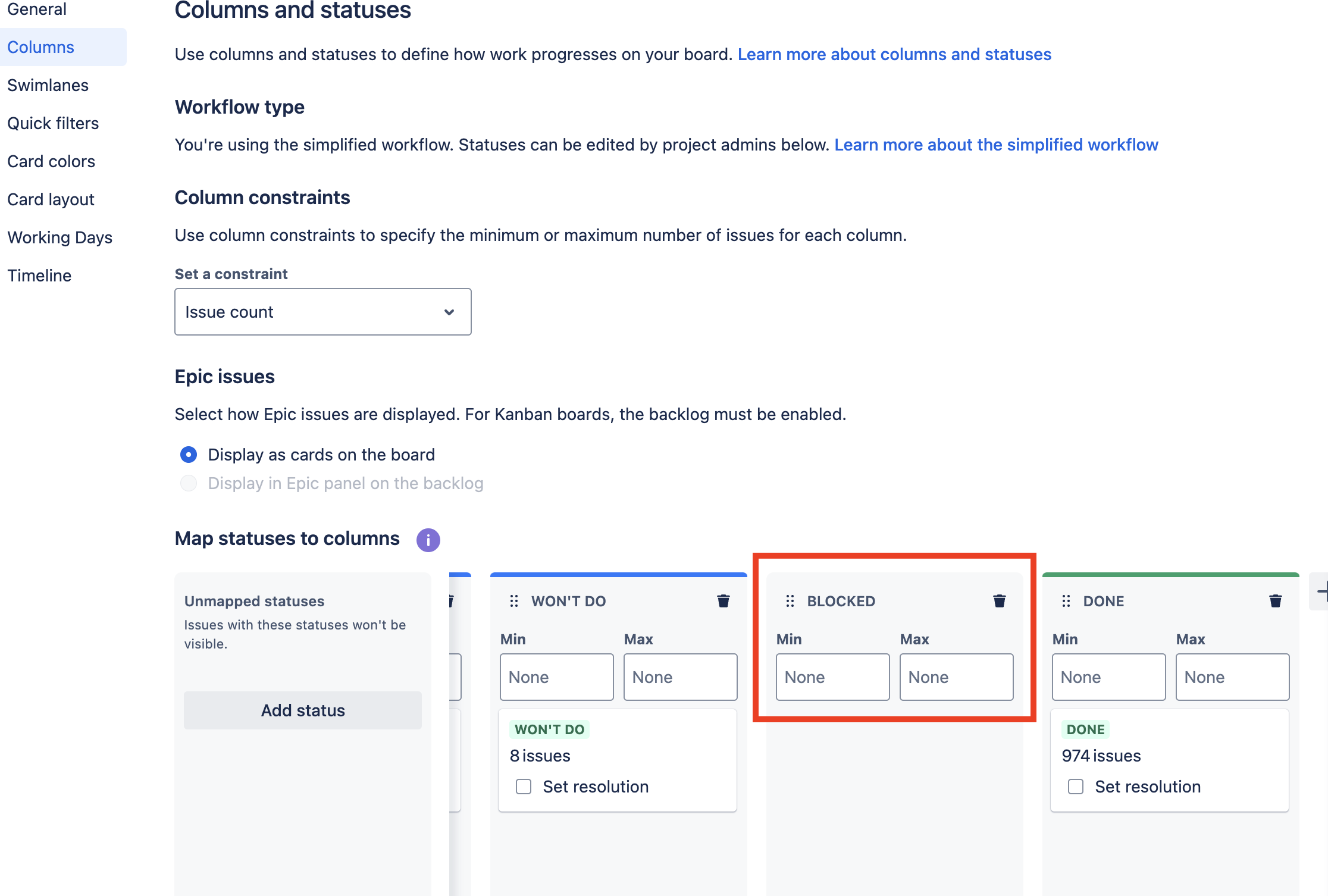Open the Map statuses info icon
This screenshot has height=896, width=1328.
click(428, 540)
